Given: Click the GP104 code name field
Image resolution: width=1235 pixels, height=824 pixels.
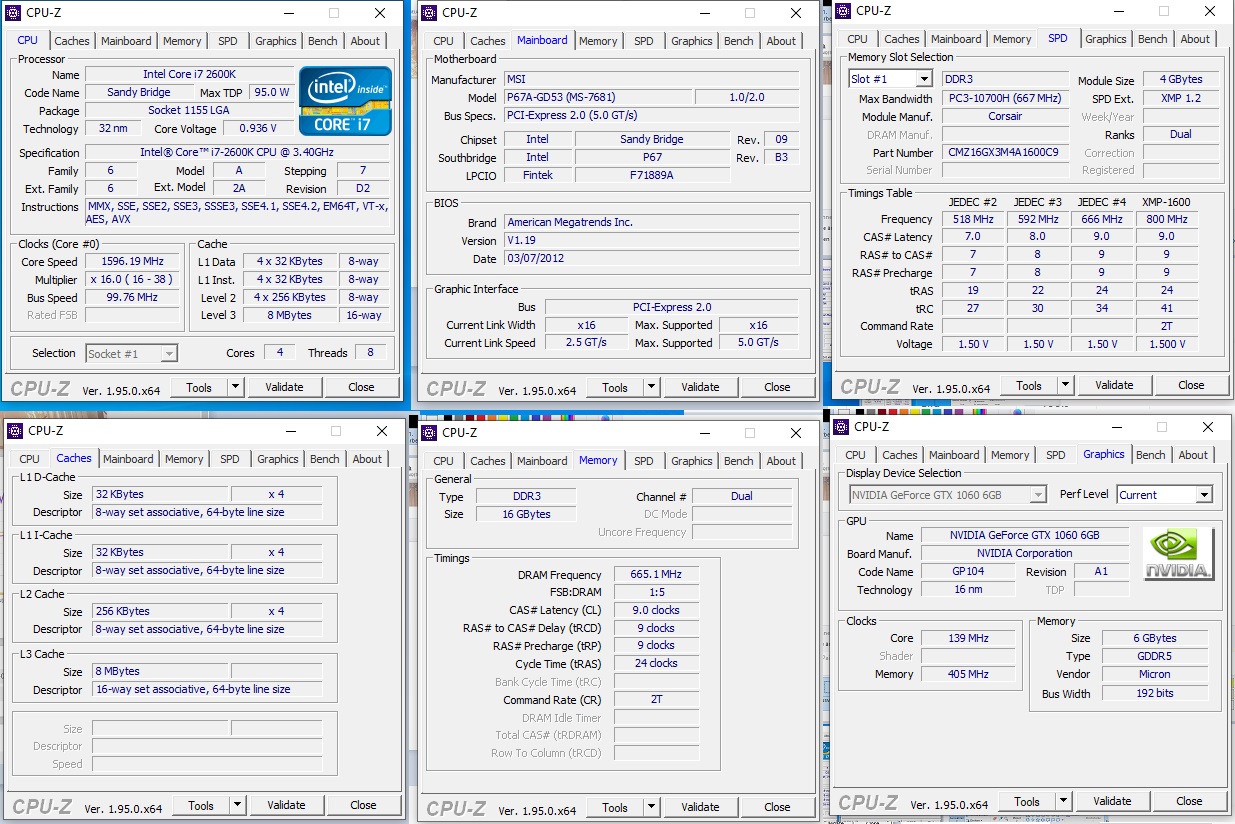Looking at the screenshot, I should tap(966, 572).
